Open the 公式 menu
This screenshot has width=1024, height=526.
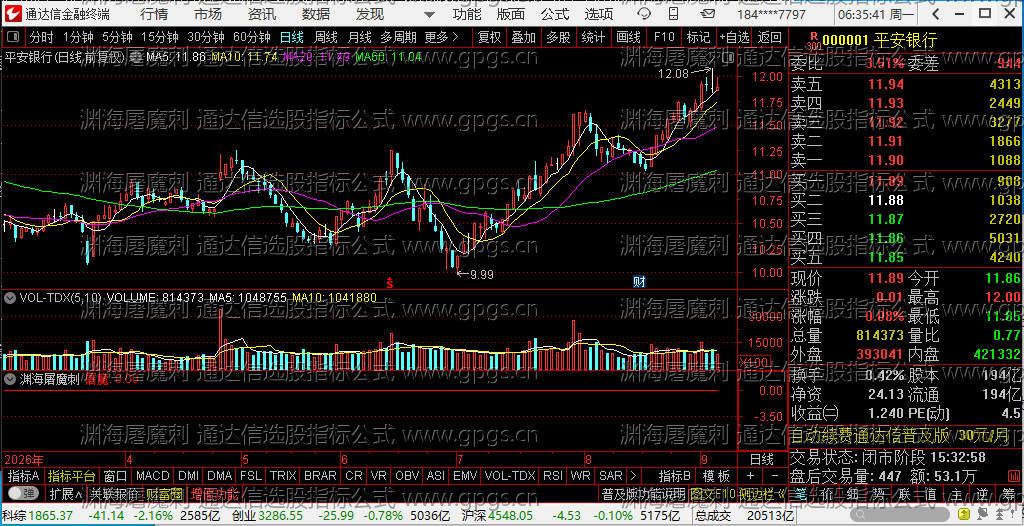click(x=554, y=14)
